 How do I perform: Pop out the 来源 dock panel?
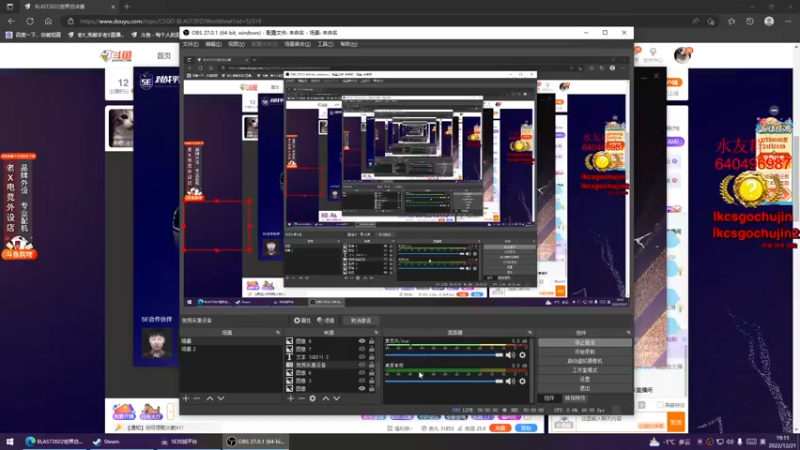coord(377,333)
